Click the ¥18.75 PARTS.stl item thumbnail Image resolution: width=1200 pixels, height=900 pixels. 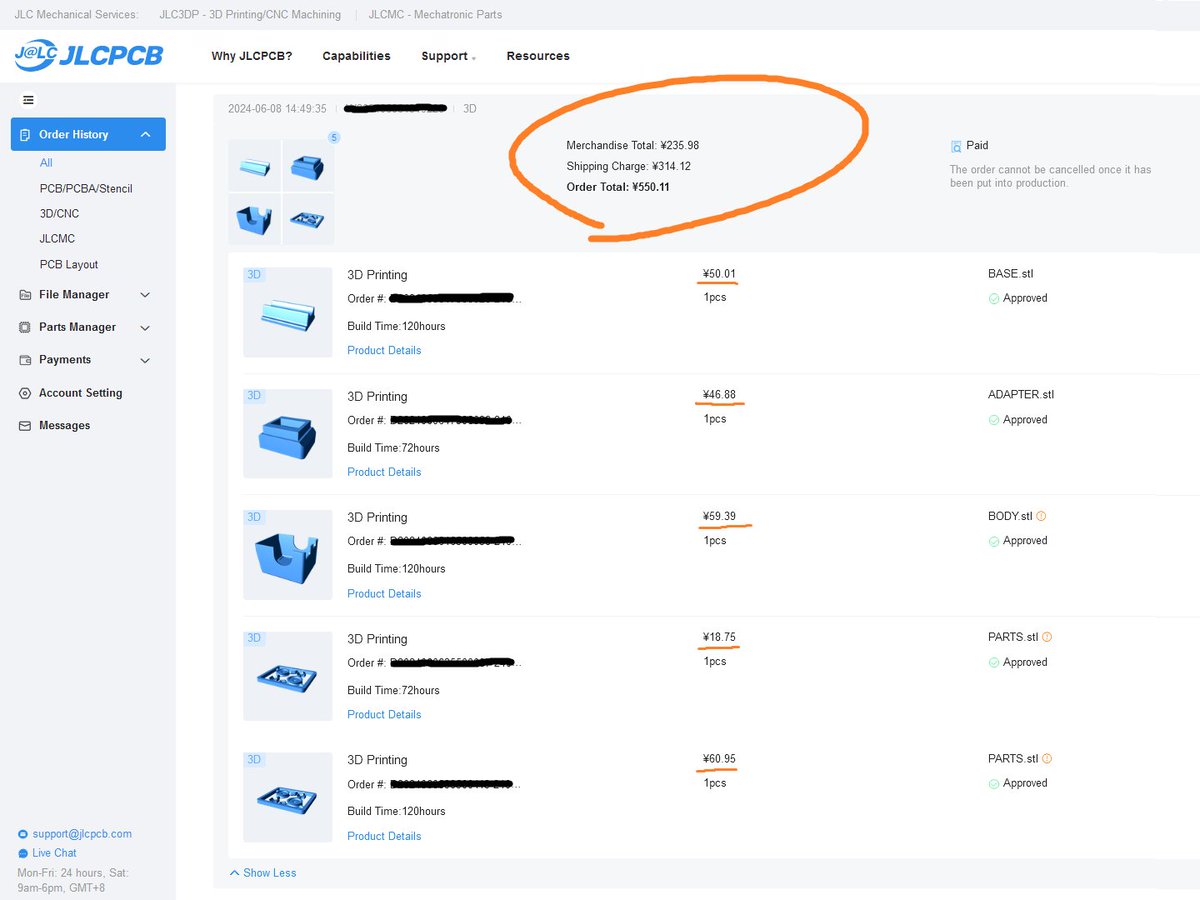pyautogui.click(x=288, y=676)
